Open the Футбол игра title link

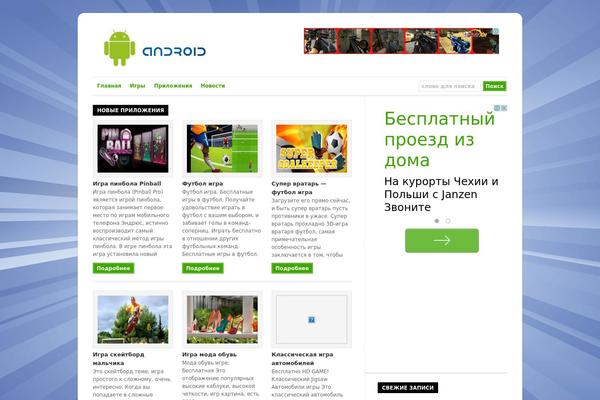click(202, 184)
